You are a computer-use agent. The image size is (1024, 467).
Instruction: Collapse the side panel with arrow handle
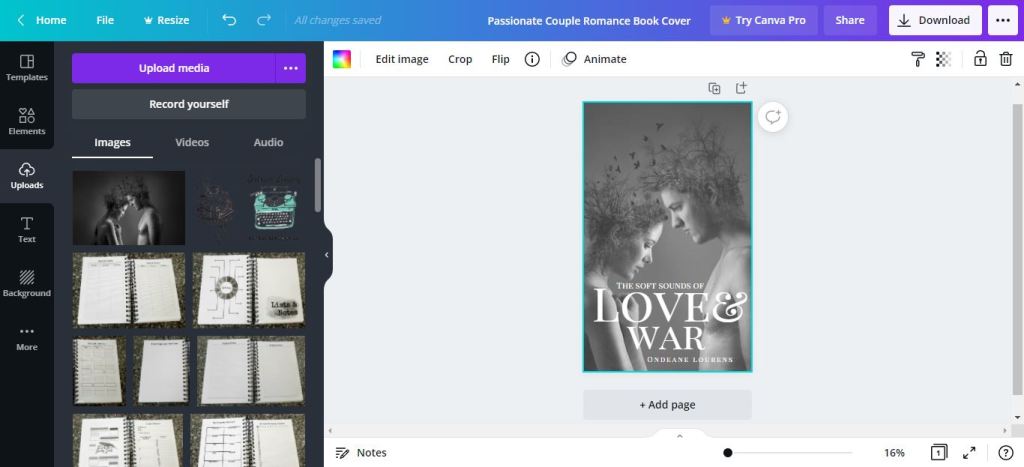[x=326, y=255]
